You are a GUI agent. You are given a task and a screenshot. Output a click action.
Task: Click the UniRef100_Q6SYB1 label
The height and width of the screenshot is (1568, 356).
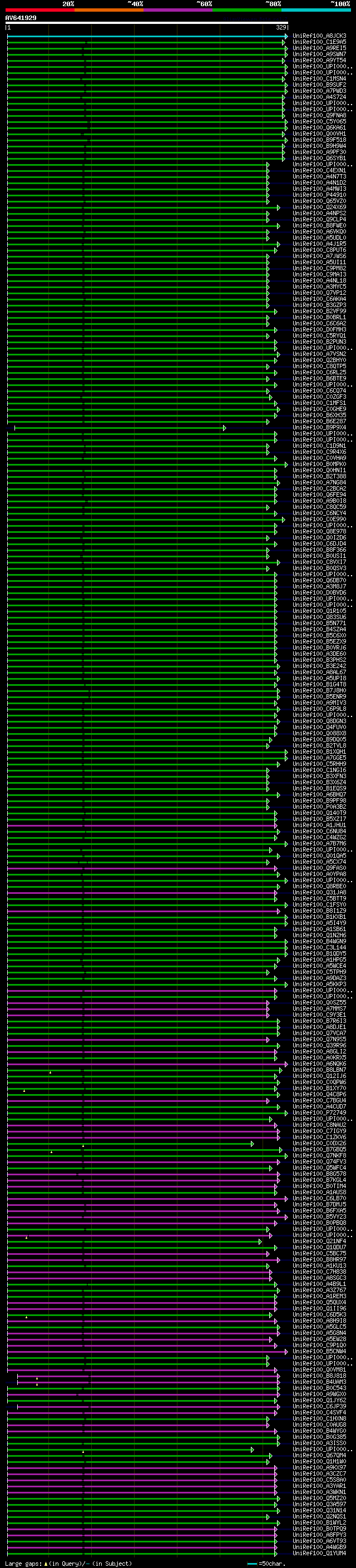pos(319,159)
